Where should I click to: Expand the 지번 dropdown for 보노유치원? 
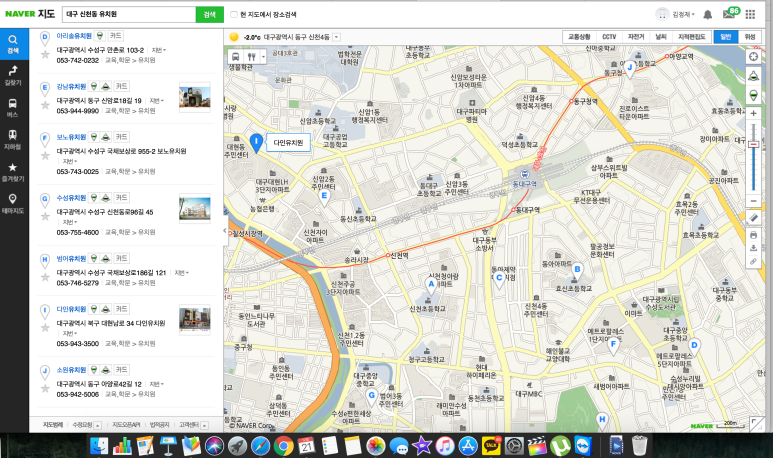[70, 161]
